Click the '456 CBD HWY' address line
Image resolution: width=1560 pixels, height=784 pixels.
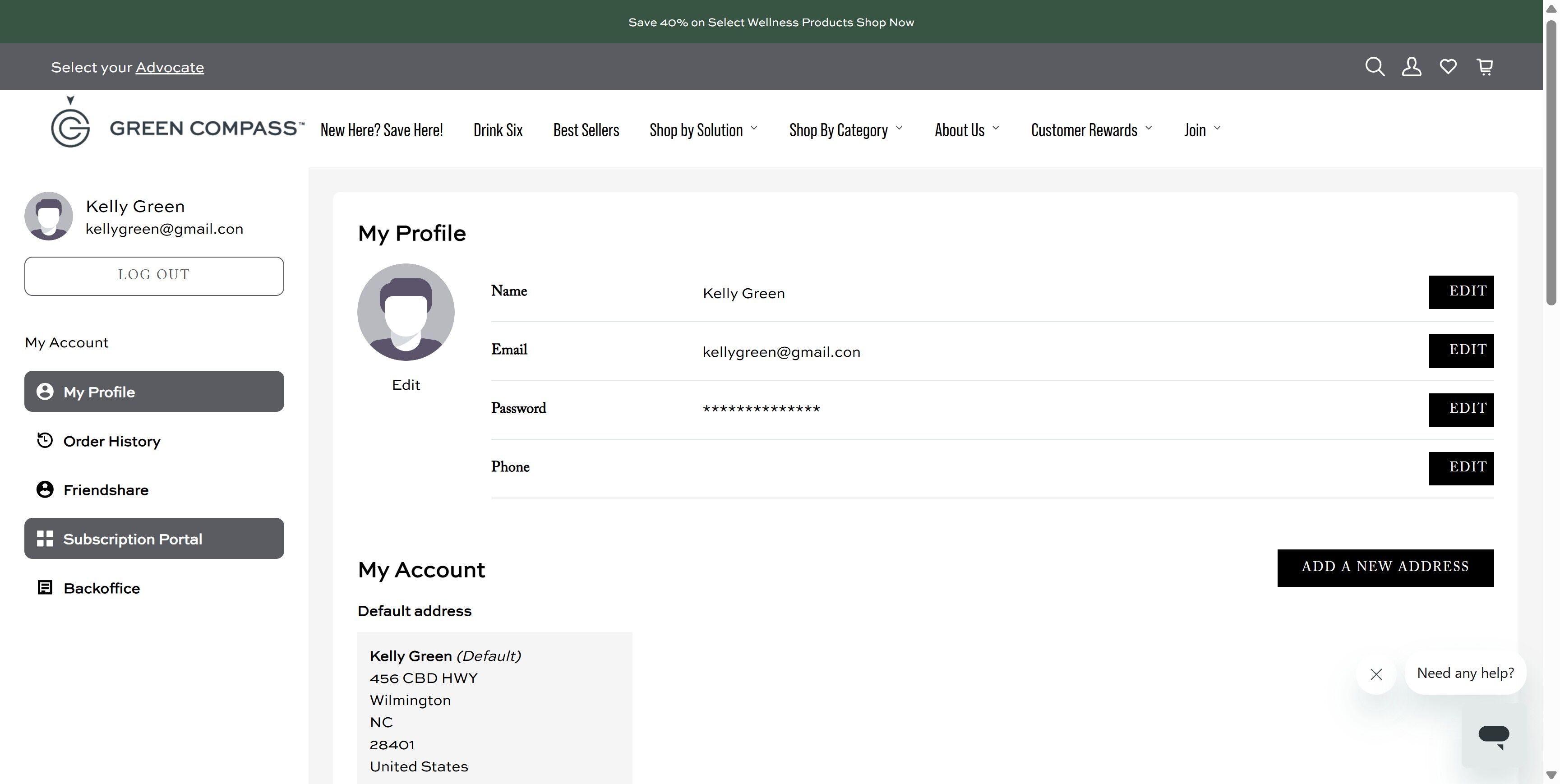pos(423,678)
